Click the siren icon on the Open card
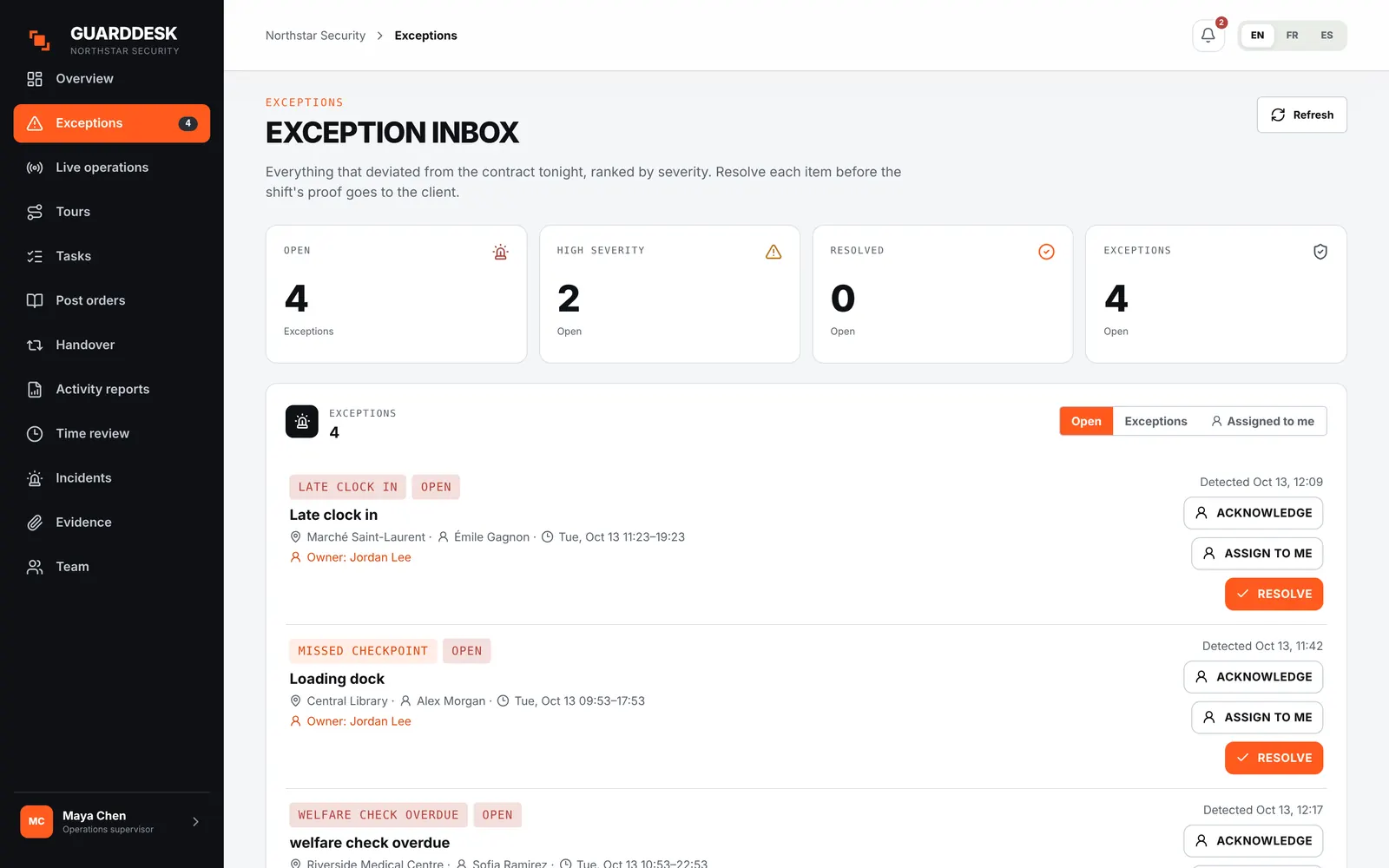 click(500, 252)
